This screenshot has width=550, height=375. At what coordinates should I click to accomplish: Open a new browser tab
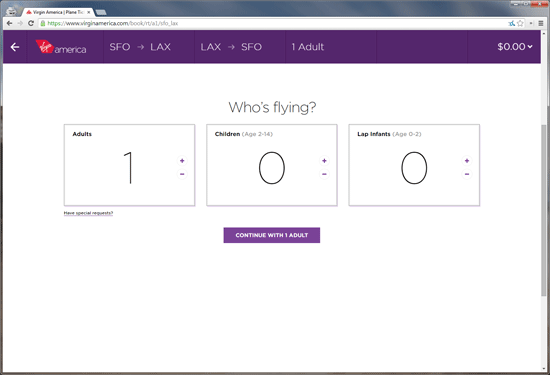point(101,12)
